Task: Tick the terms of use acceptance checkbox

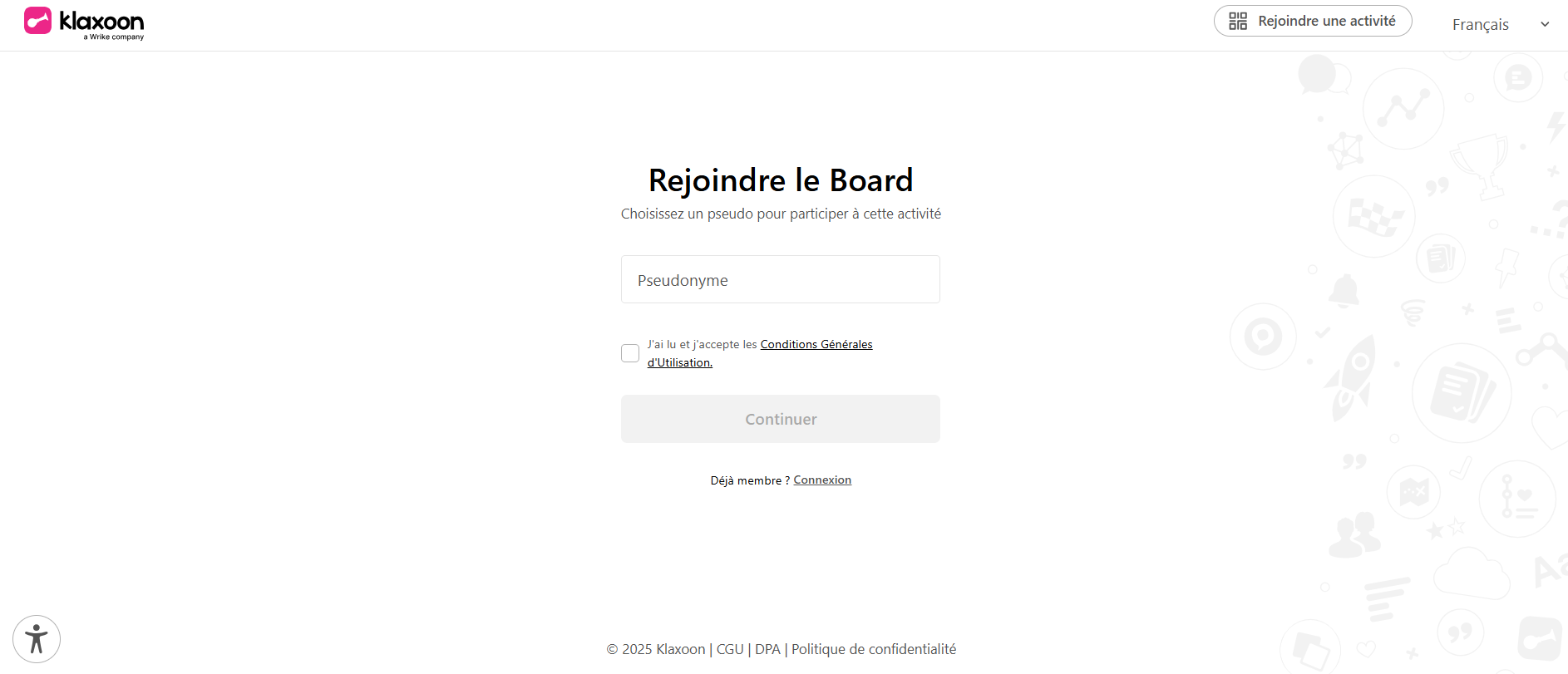Action: (x=630, y=353)
